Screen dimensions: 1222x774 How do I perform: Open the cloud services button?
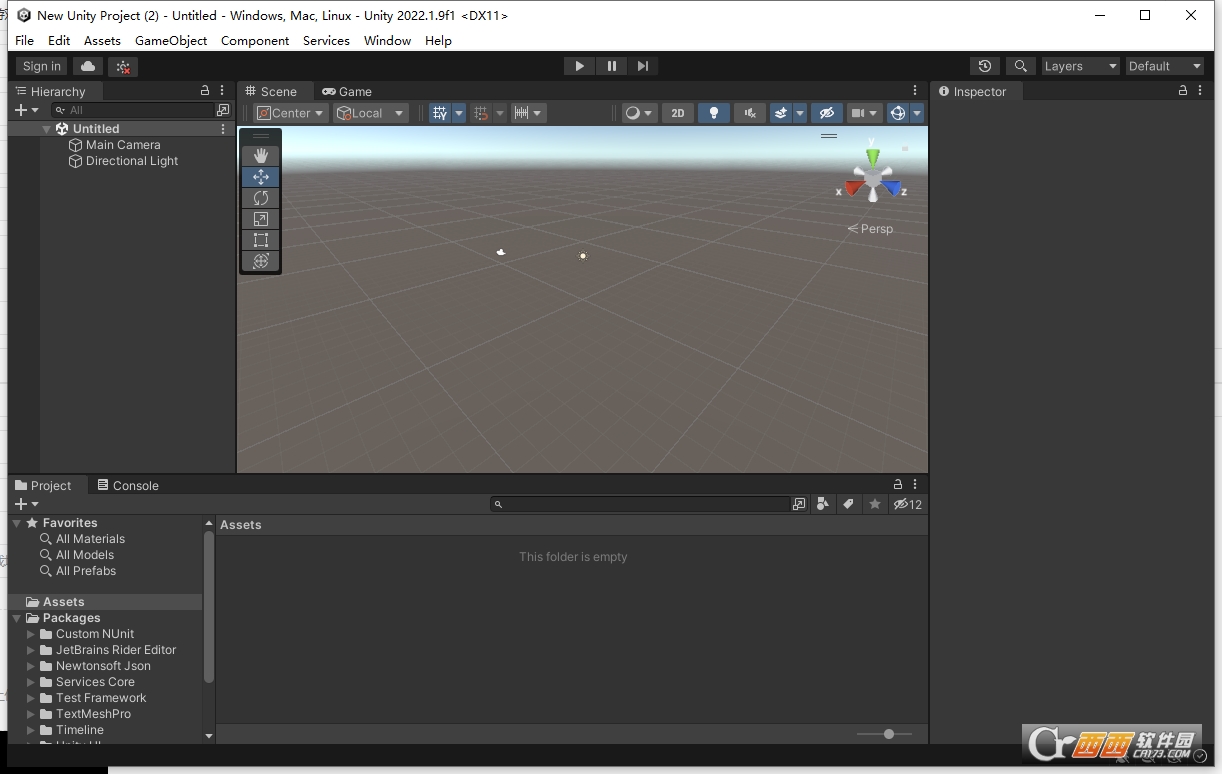tap(88, 66)
